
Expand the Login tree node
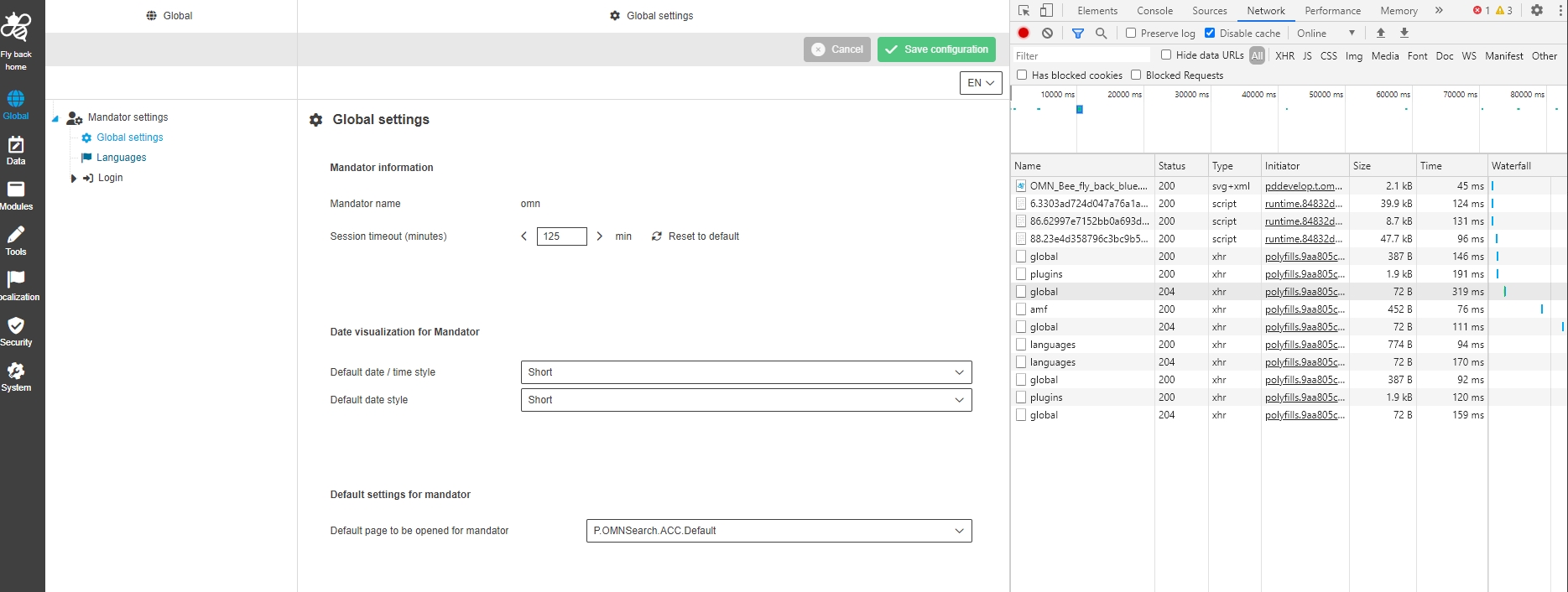74,178
